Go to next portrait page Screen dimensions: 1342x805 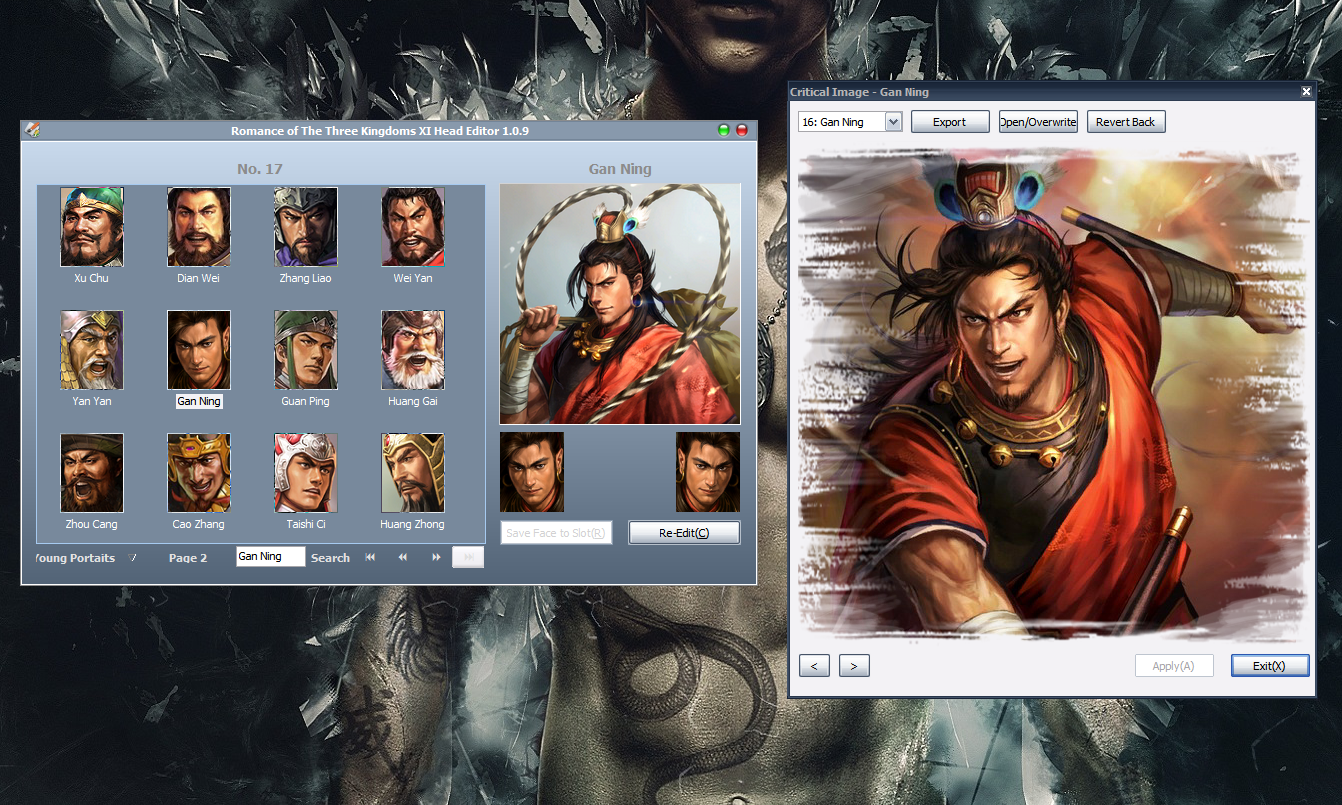coord(436,557)
